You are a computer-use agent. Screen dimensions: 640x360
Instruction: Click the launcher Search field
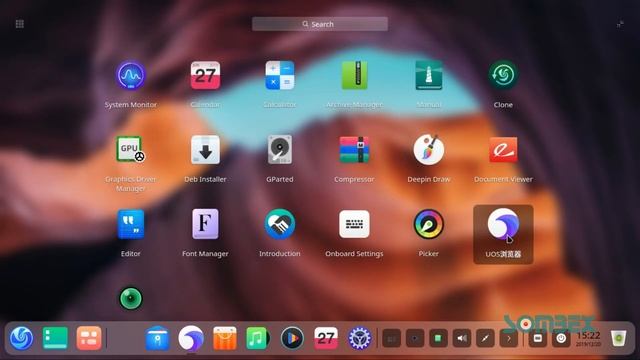[x=320, y=24]
